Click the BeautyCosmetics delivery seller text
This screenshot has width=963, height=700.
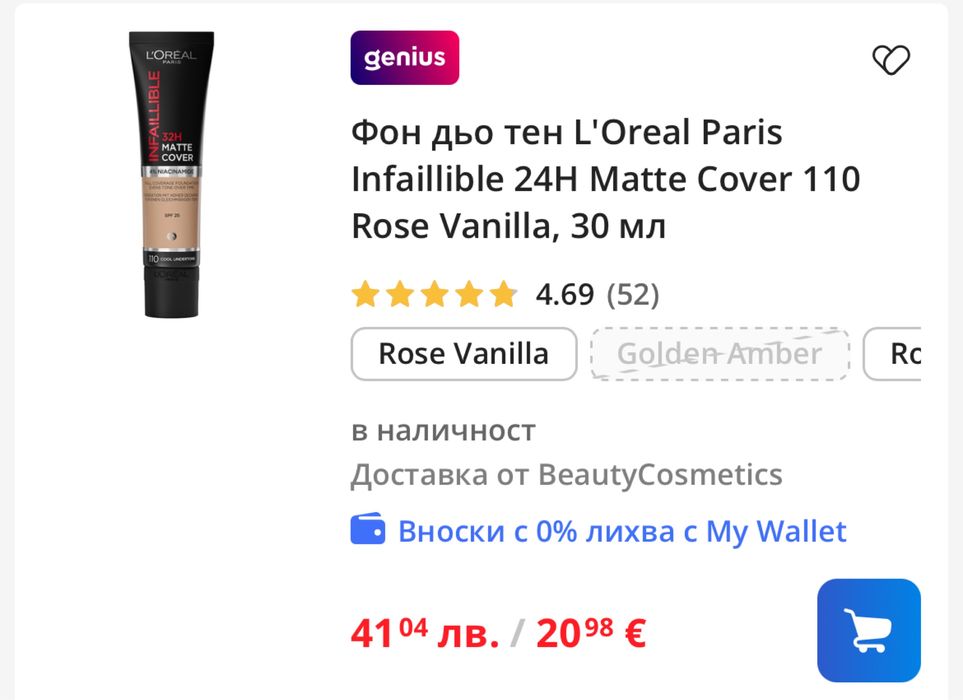click(566, 475)
